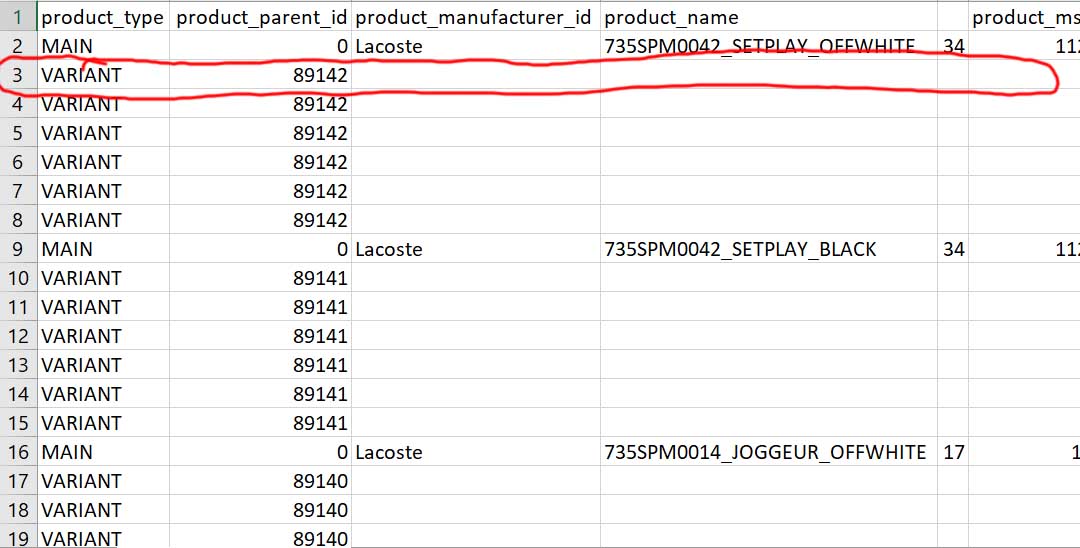Select row header 14
The width and height of the screenshot is (1080, 548).
tap(18, 394)
